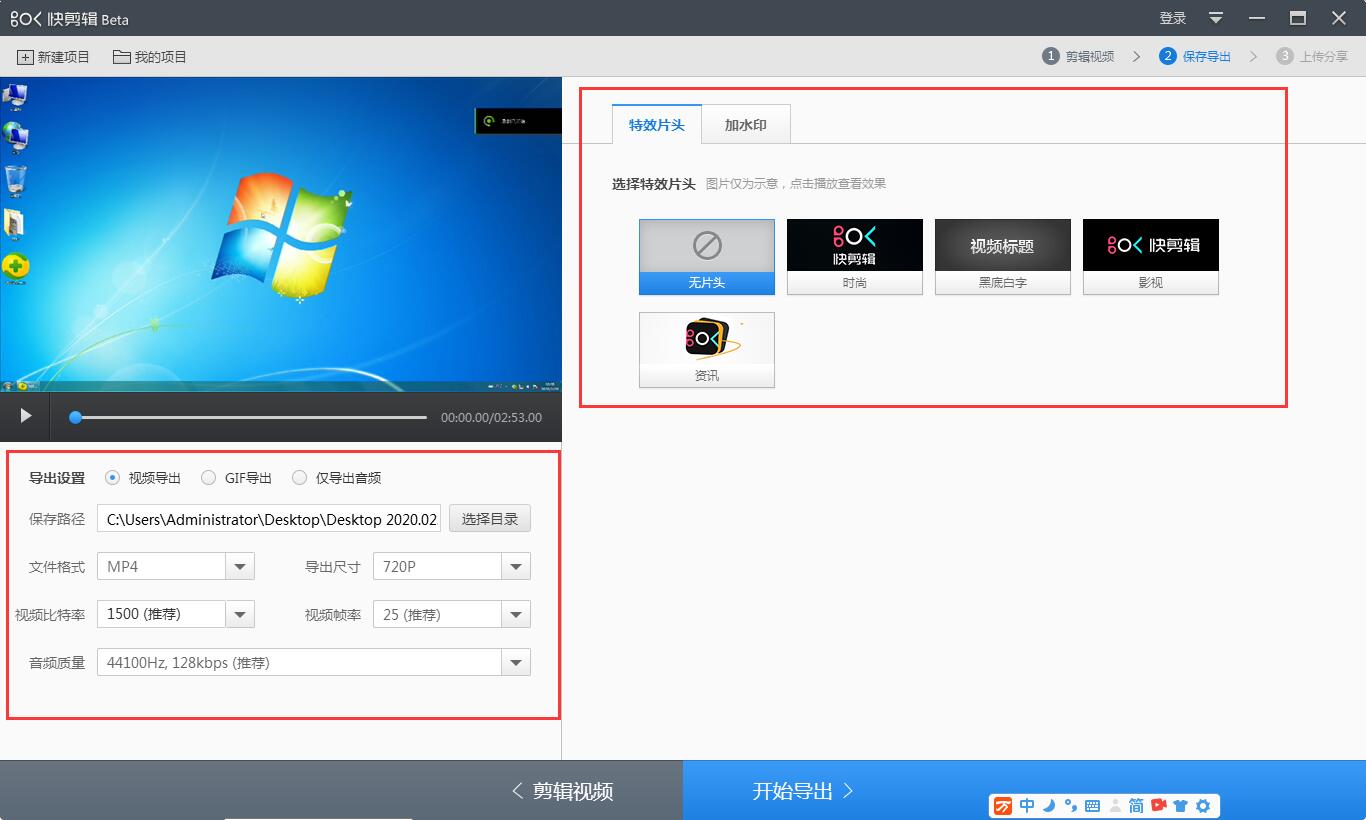This screenshot has height=820, width=1366.
Task: Choose 黑底白字 intro thumbnail
Action: coord(1003,257)
